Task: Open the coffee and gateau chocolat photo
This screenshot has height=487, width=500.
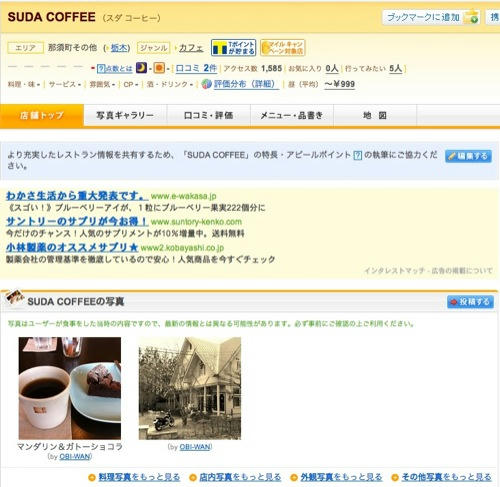Action: 70,388
